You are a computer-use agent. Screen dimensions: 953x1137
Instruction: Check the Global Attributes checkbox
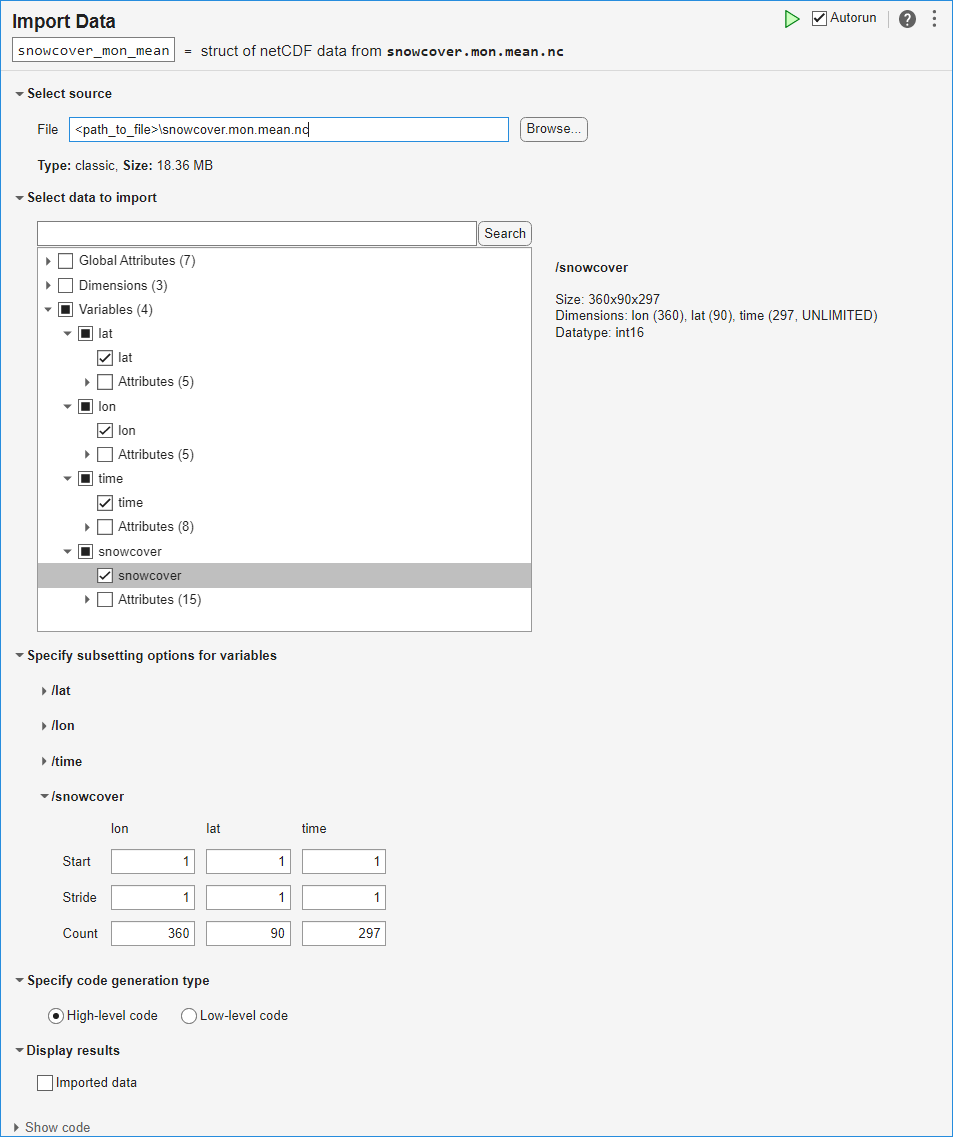click(66, 261)
